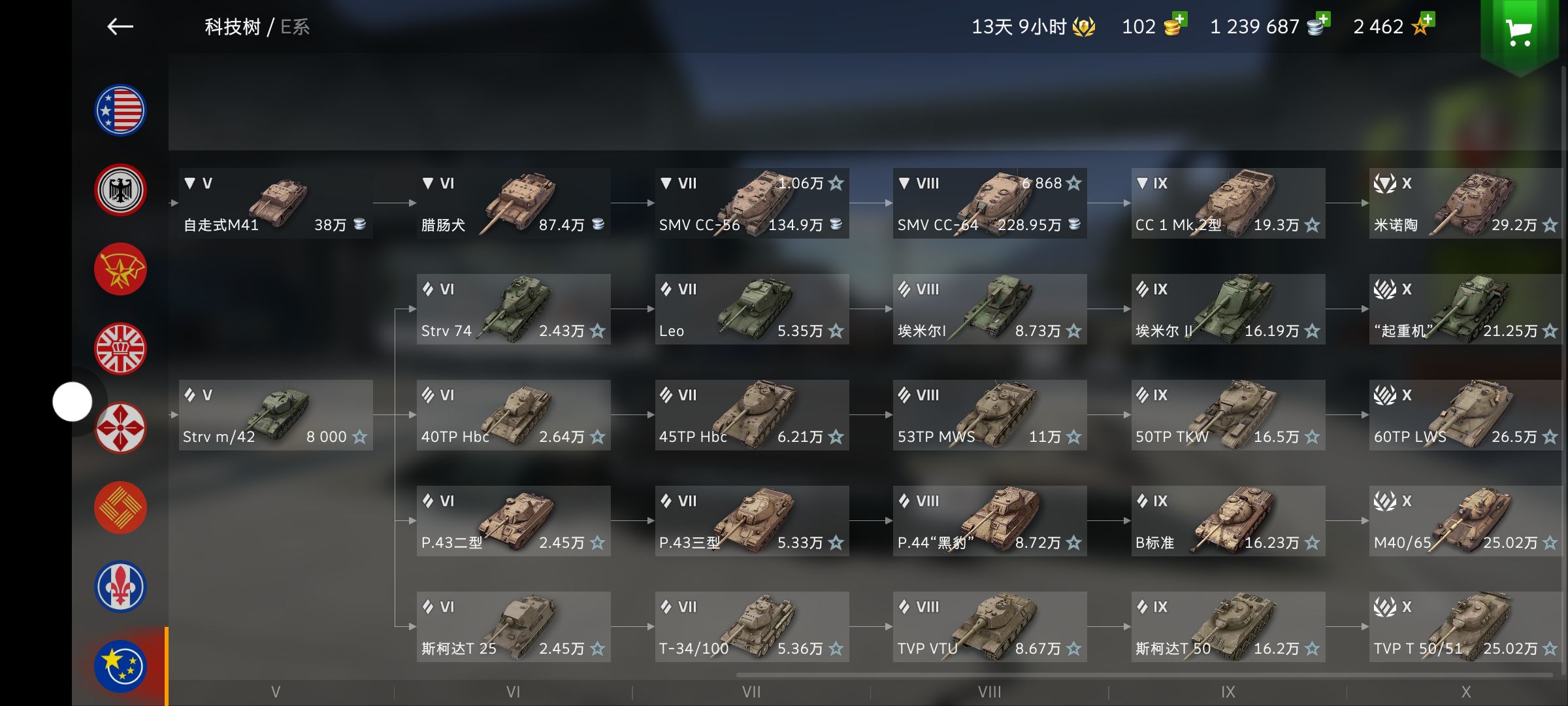The image size is (1568, 706).
Task: Open the P.44 黑豹 tank card
Action: click(x=990, y=521)
